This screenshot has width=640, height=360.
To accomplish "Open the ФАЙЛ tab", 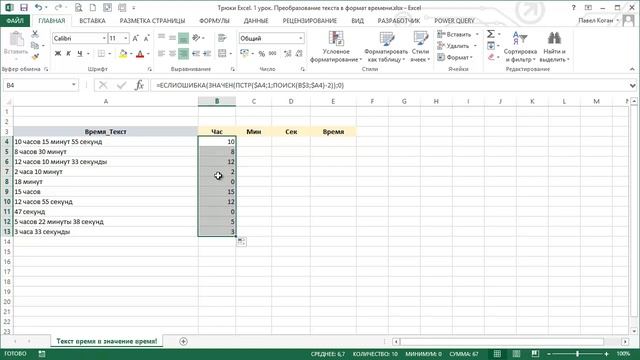I will point(15,20).
